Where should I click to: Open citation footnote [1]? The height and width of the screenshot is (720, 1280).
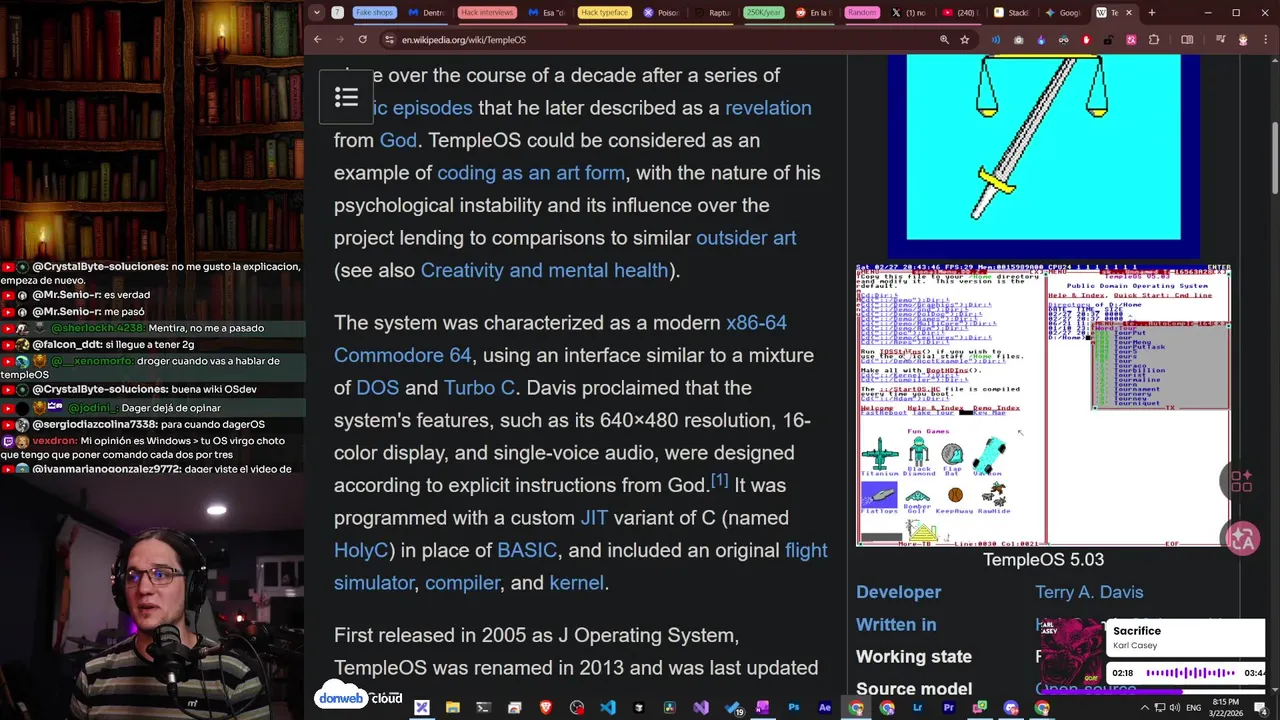coord(719,481)
